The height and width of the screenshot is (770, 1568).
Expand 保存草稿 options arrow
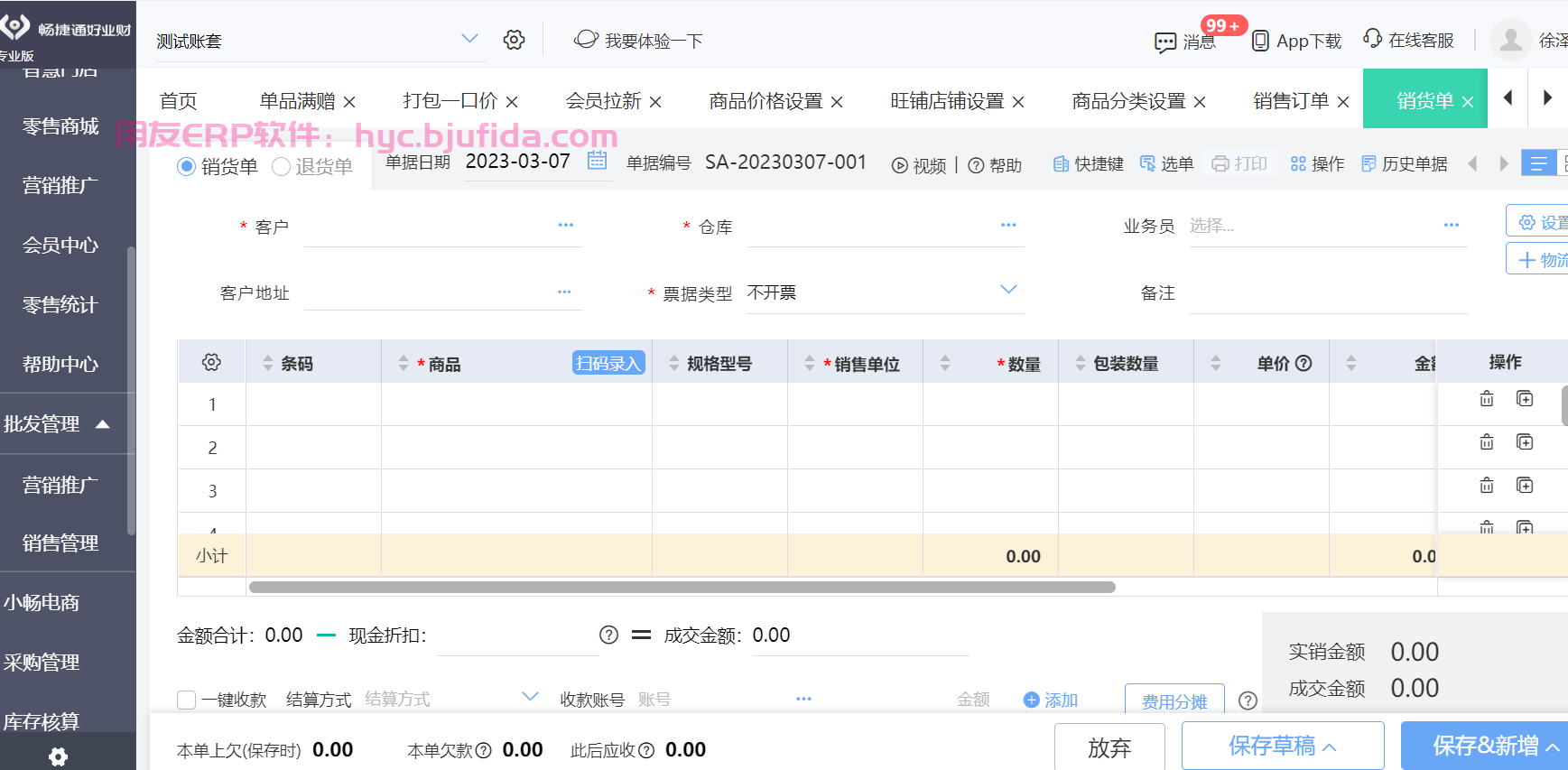pyautogui.click(x=1330, y=747)
